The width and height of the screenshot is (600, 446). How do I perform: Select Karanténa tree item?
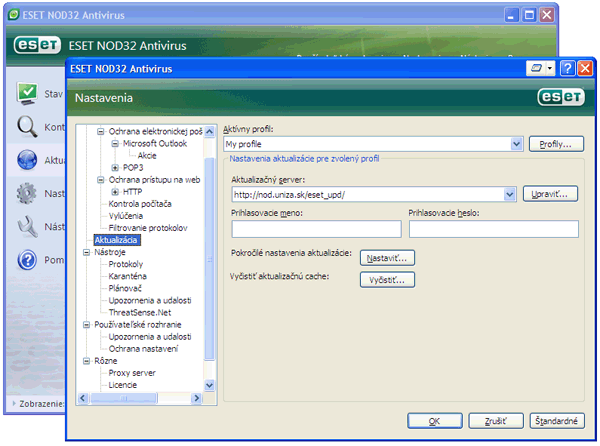coord(127,276)
